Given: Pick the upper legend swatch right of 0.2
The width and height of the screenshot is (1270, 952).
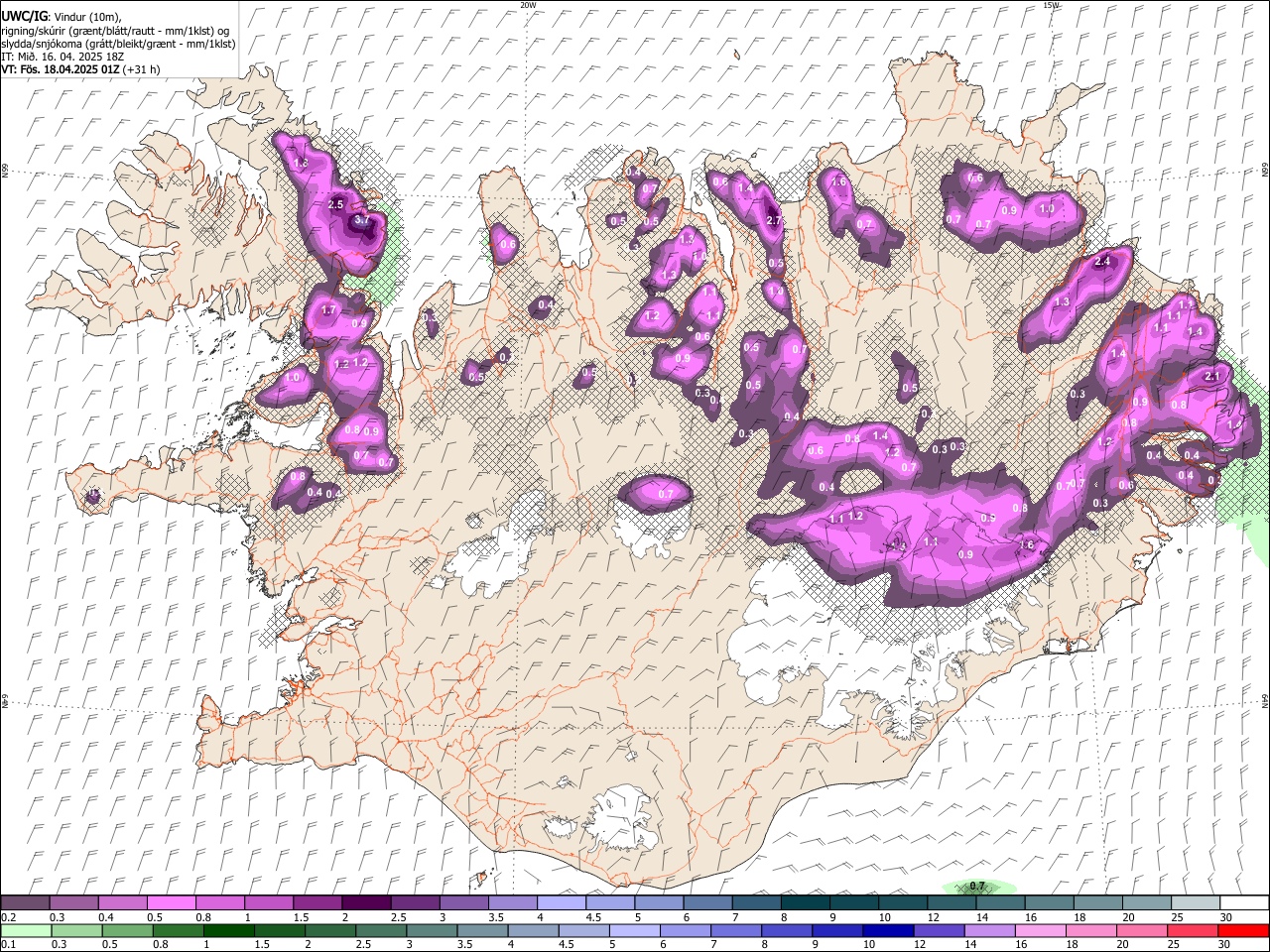Looking at the screenshot, I should point(73,903).
